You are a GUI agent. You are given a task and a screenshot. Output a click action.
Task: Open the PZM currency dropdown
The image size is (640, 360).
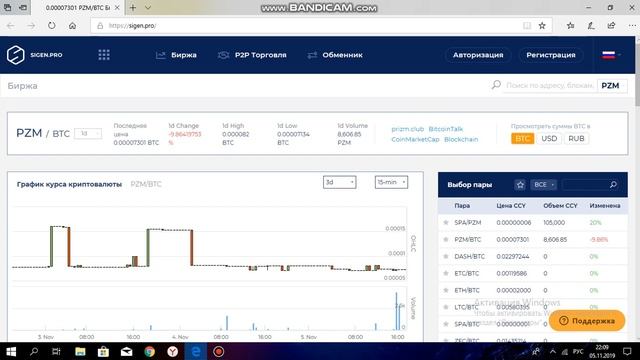pos(612,86)
